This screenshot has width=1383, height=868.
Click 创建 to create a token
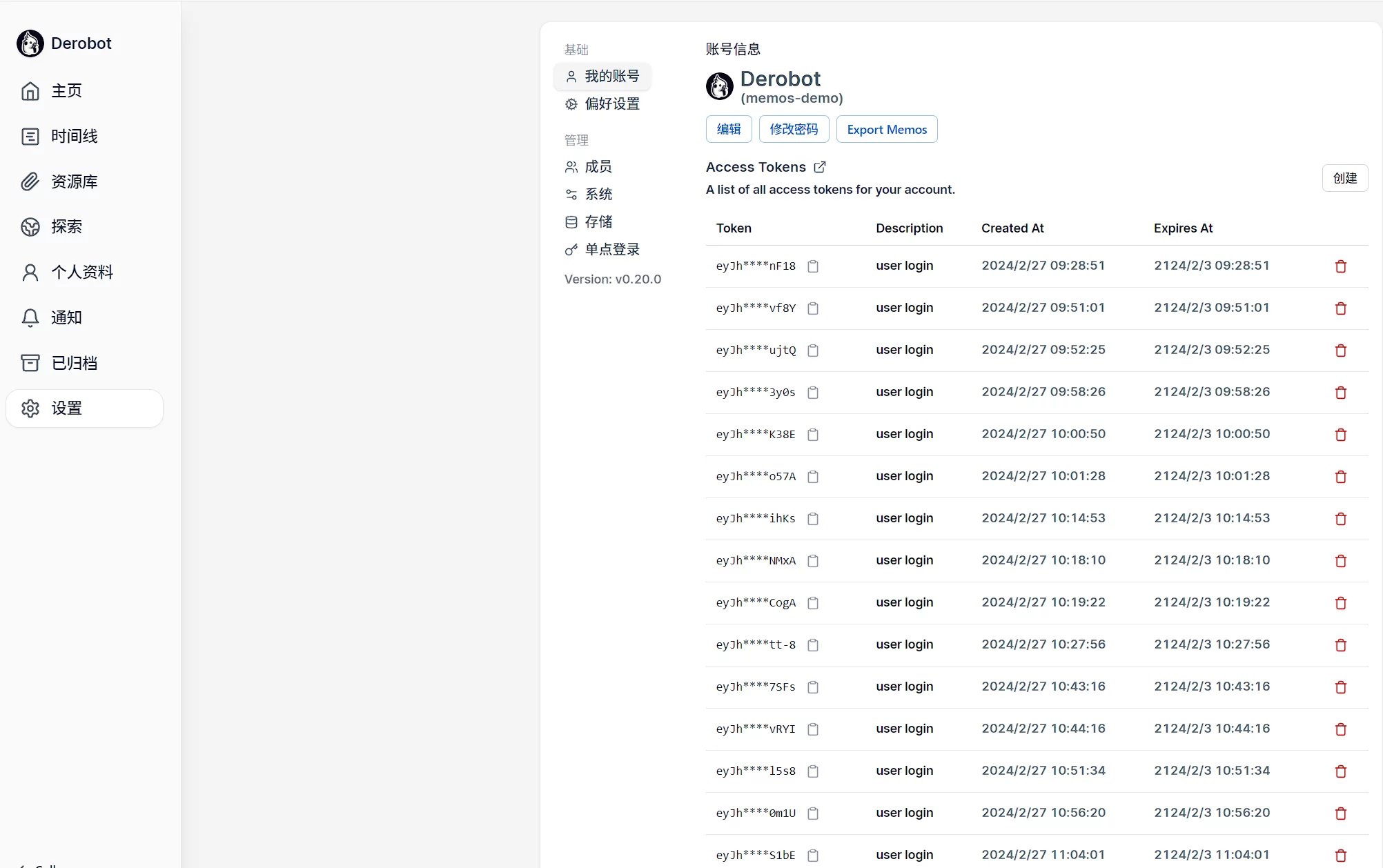click(x=1344, y=178)
